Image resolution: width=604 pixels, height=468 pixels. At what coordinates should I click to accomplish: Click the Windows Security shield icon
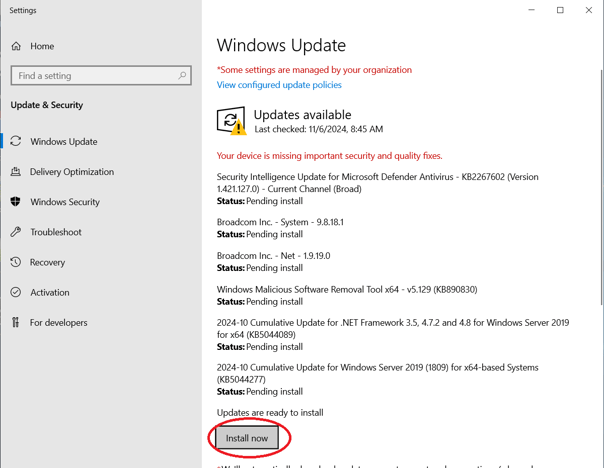coord(16,202)
